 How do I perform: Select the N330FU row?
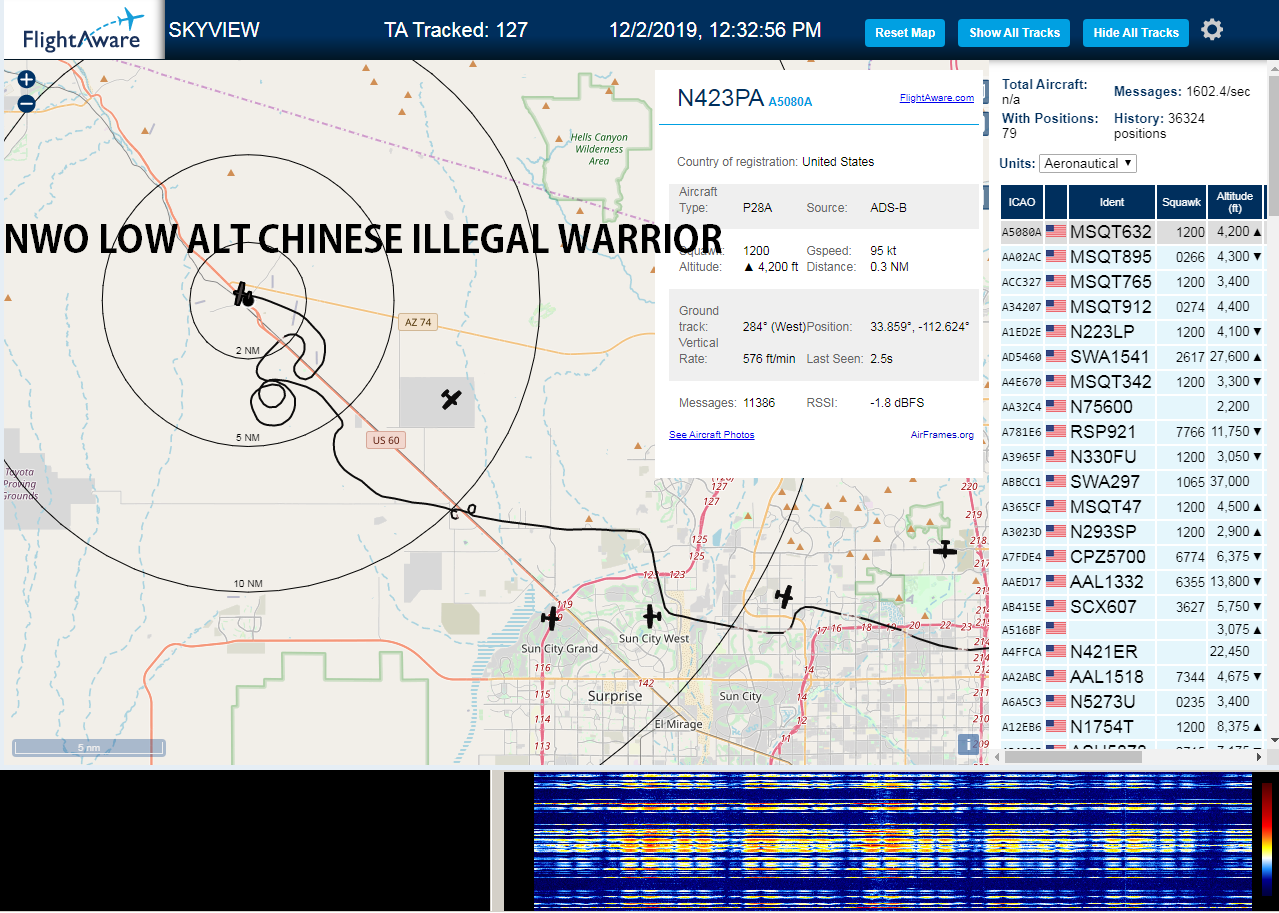coord(1133,456)
